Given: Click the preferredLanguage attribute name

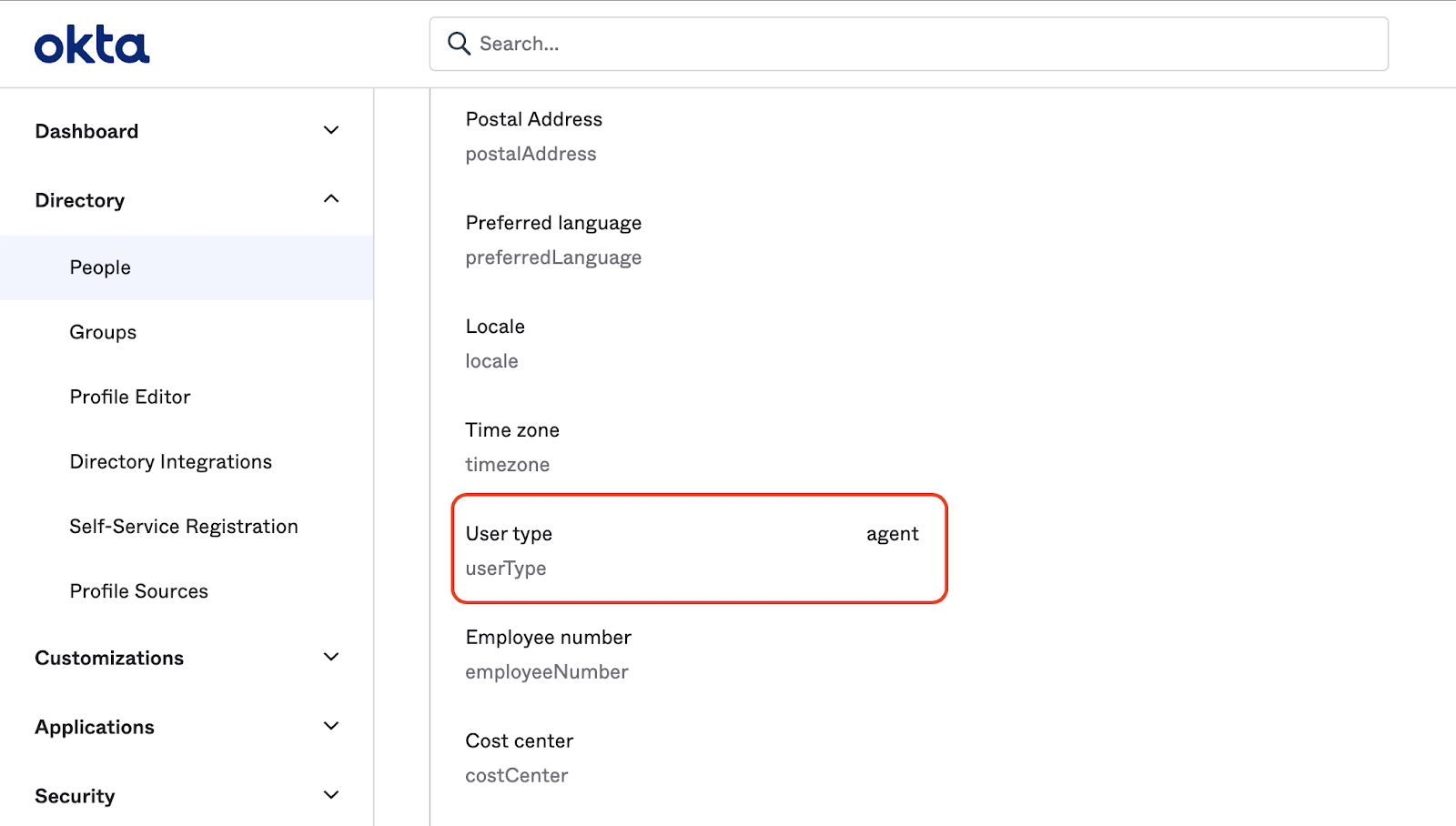Looking at the screenshot, I should click(554, 257).
